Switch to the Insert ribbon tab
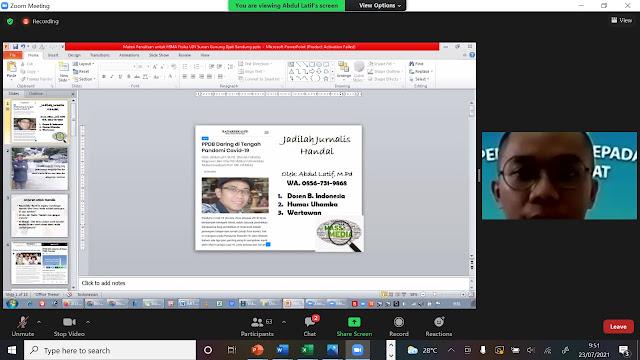This screenshot has height=360, width=640. click(53, 55)
